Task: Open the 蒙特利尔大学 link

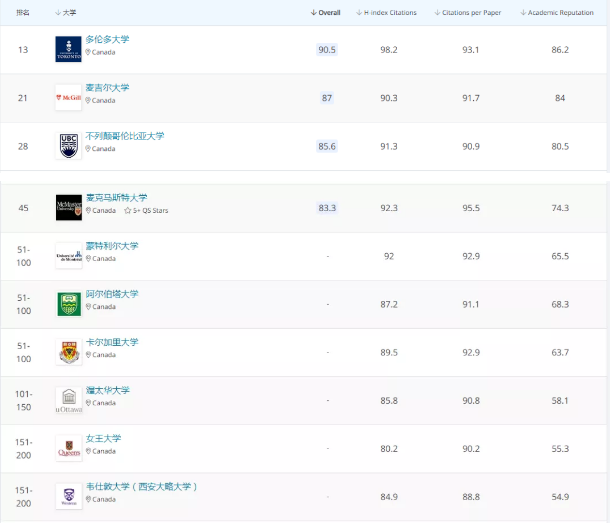Action: [112, 246]
